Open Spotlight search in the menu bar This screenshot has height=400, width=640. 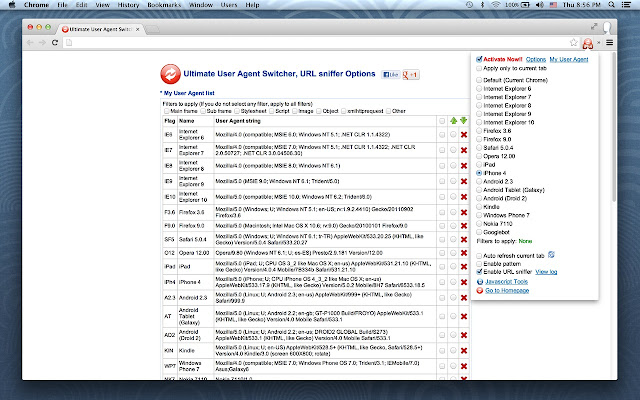[611, 5]
